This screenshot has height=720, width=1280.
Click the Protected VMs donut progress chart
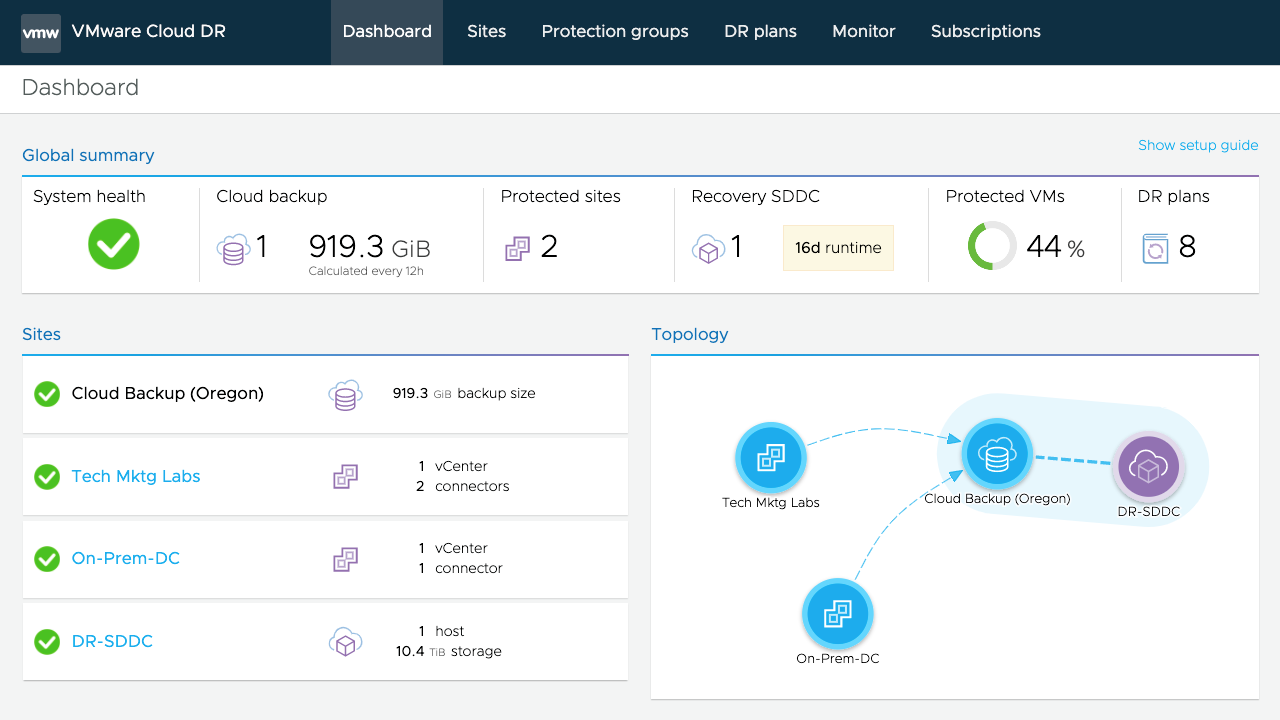992,246
